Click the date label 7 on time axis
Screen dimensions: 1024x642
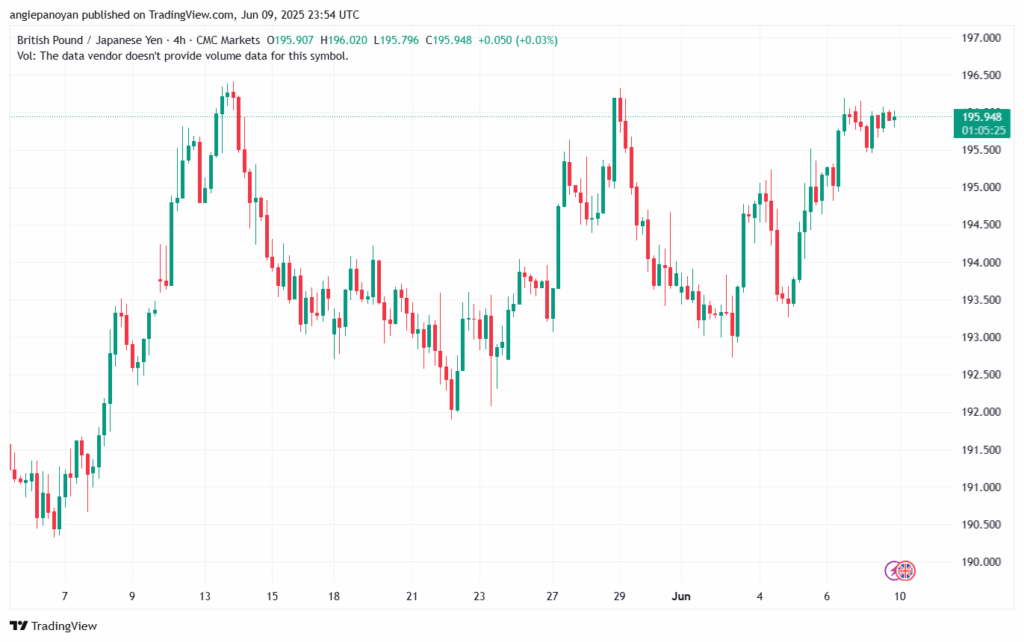(x=65, y=596)
